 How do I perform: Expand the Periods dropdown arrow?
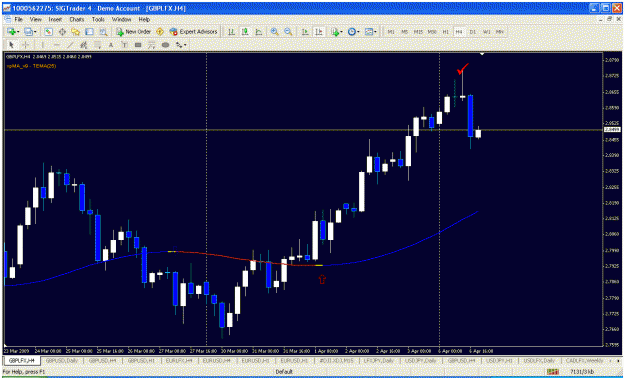point(358,32)
